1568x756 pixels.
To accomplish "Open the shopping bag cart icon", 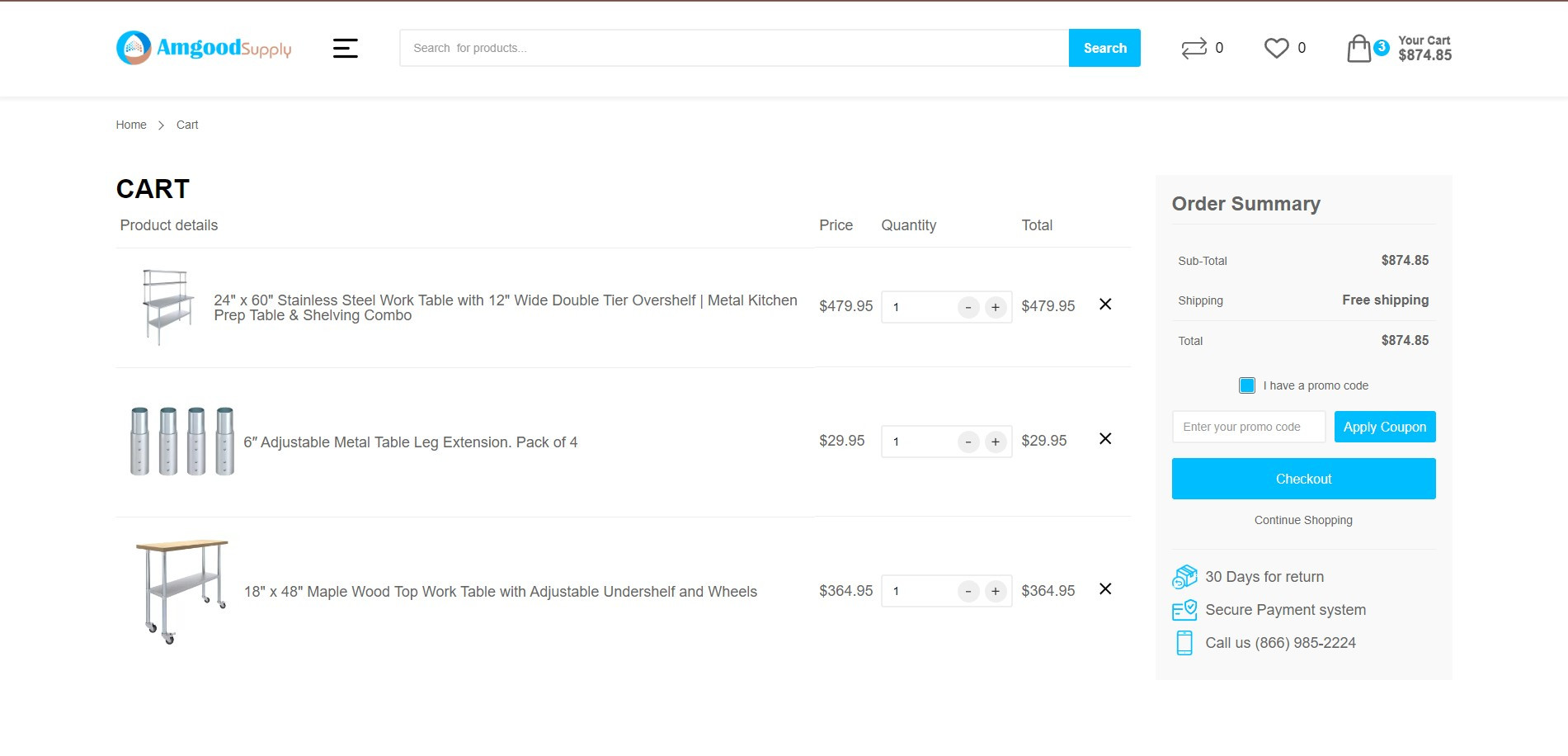I will tap(1358, 49).
